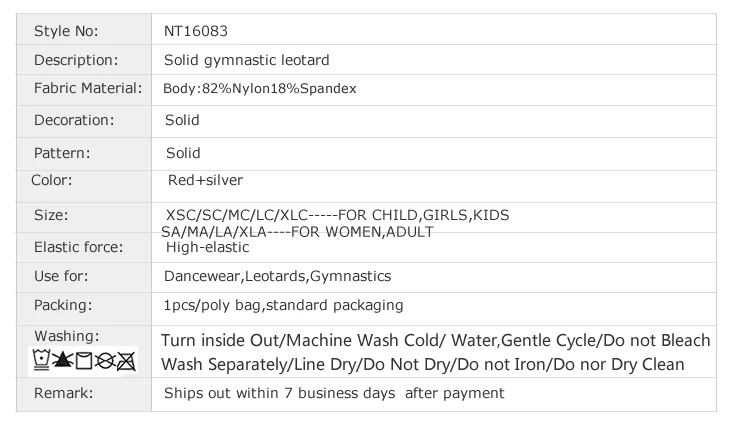Click the 1pcs/poly bag packing text
750x426 pixels.
(x=284, y=306)
